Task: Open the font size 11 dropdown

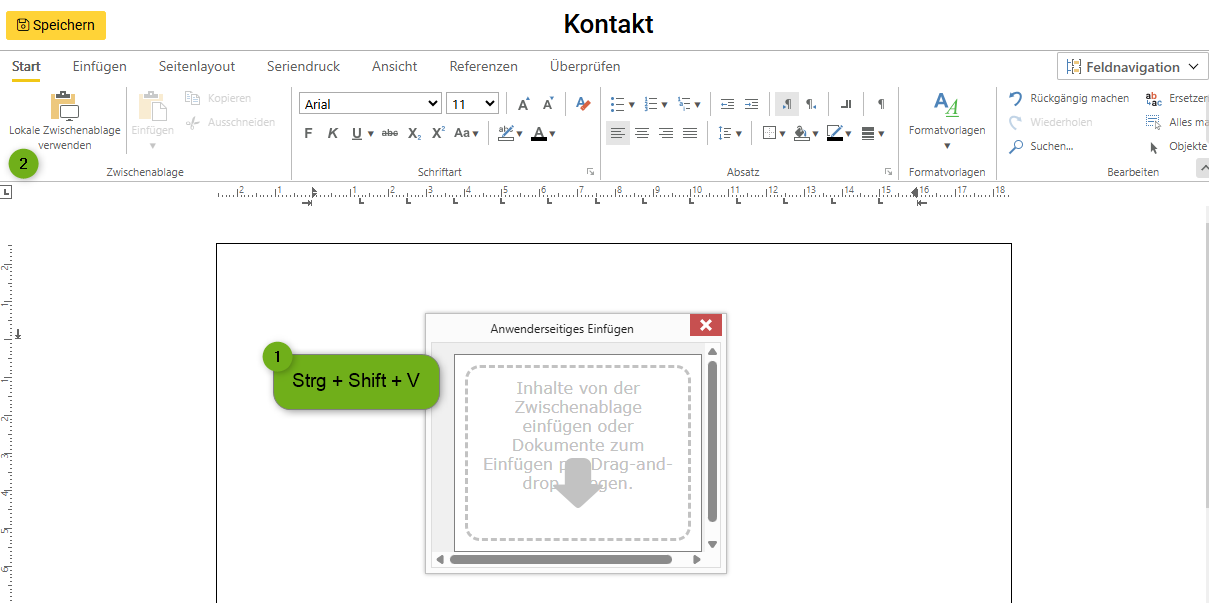Action: coord(473,104)
